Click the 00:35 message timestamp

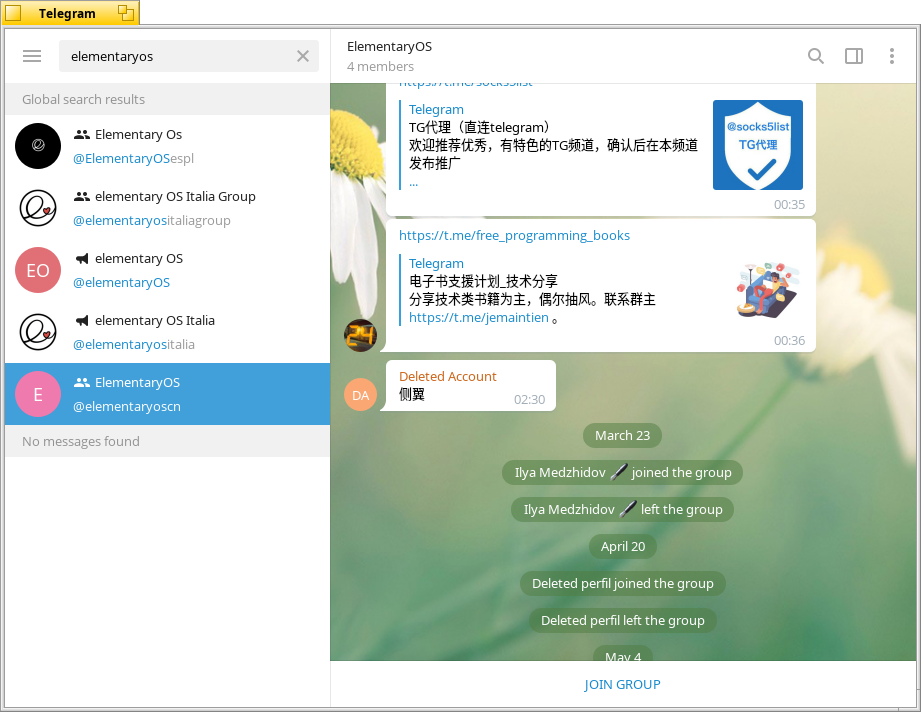[x=789, y=204]
